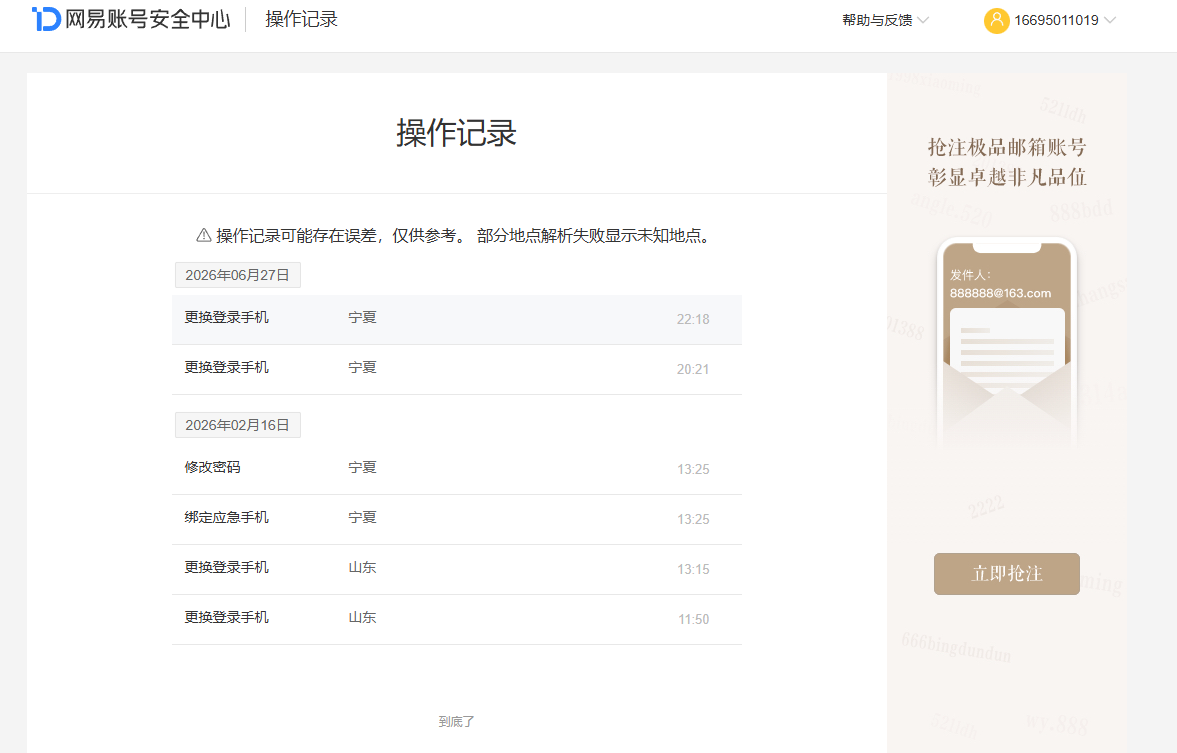Image resolution: width=1177 pixels, height=753 pixels.
Task: Click 宁夏 location in 修改密码 row
Action: [362, 467]
